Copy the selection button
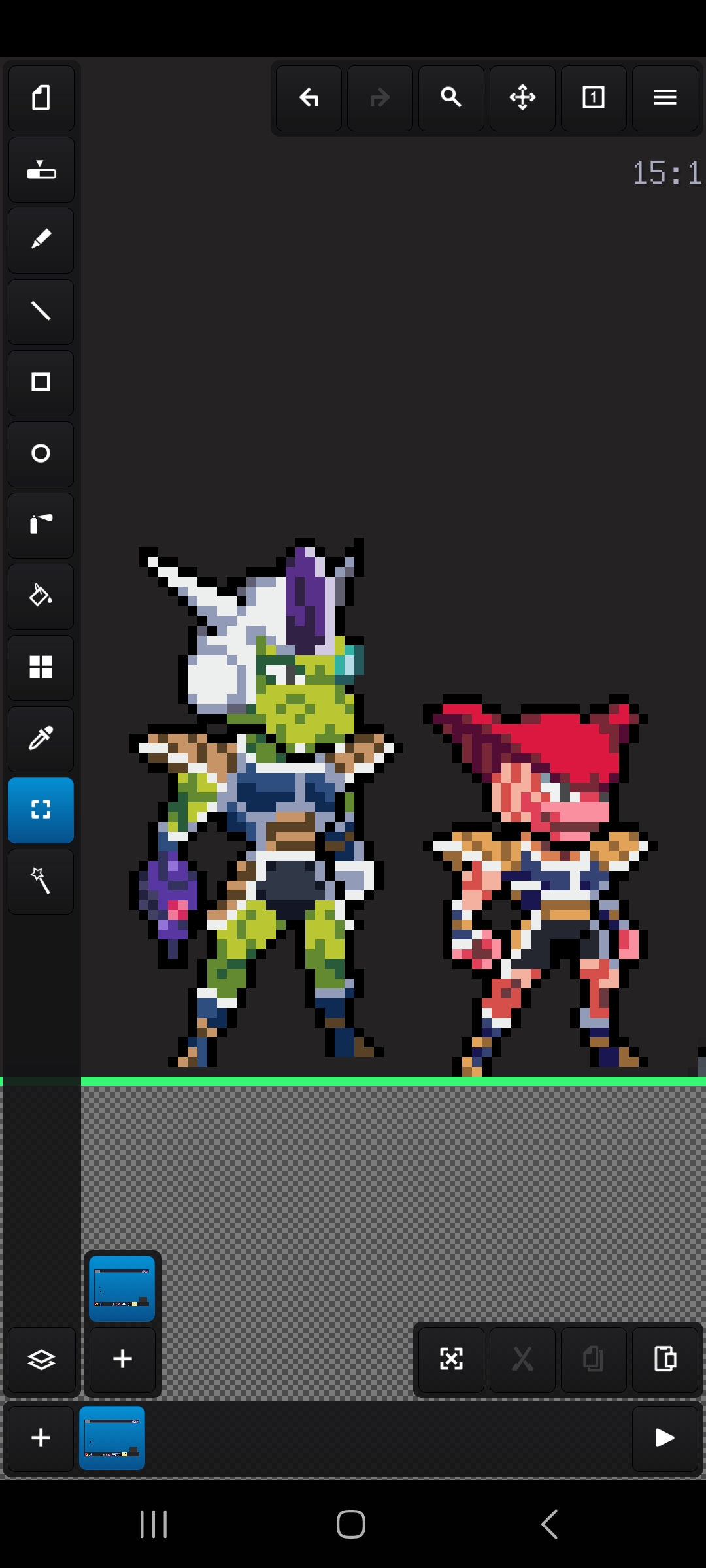The width and height of the screenshot is (706, 1568). [x=594, y=1360]
